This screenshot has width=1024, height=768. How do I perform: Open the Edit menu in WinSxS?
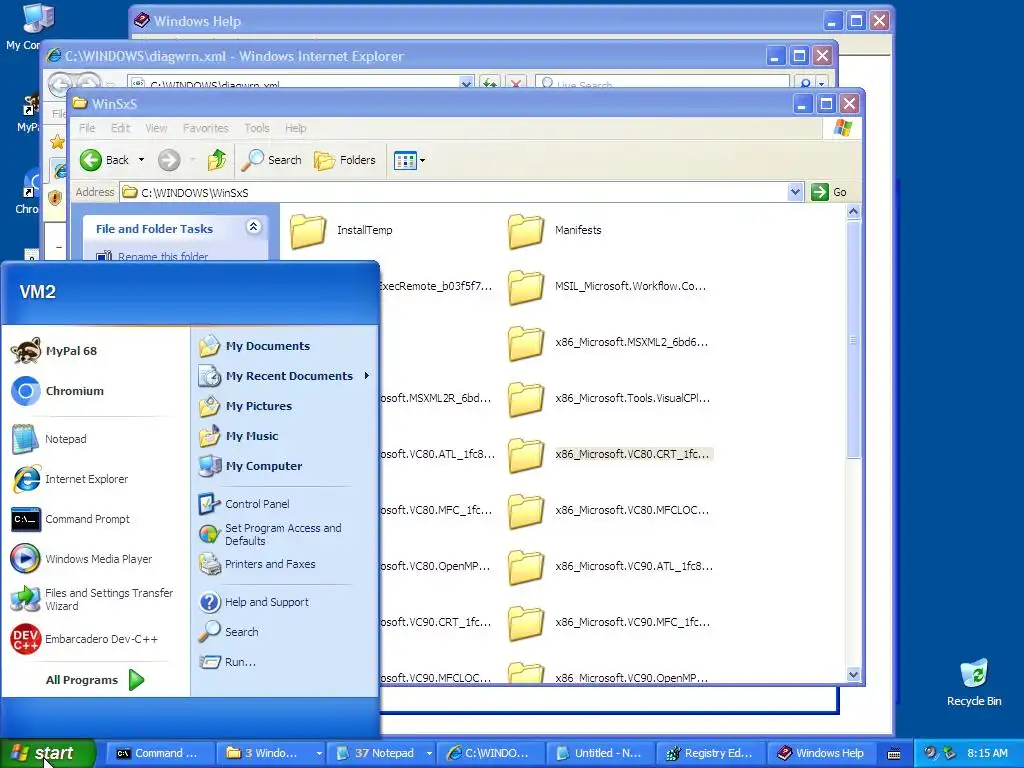120,128
